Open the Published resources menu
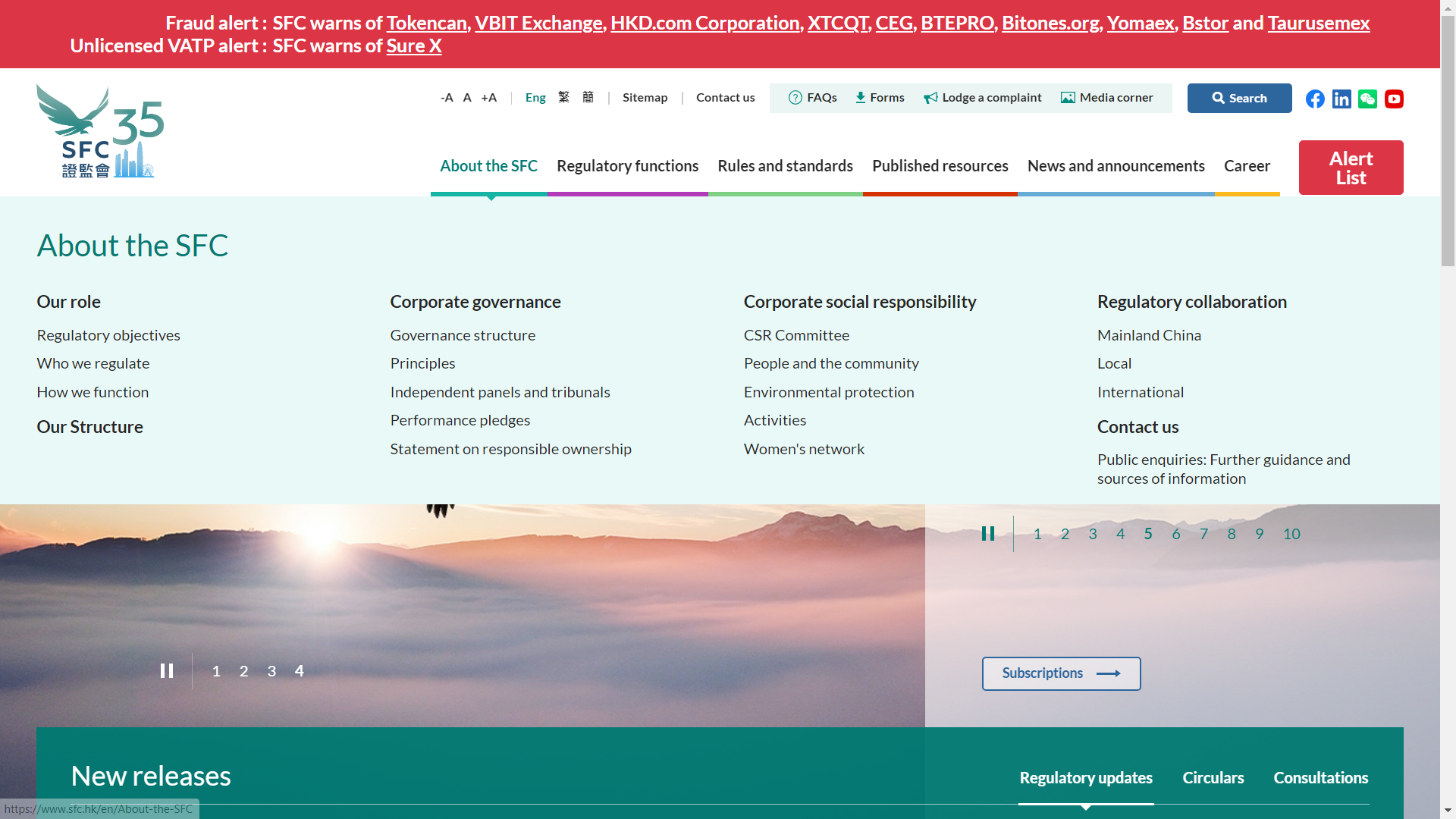 pyautogui.click(x=940, y=166)
